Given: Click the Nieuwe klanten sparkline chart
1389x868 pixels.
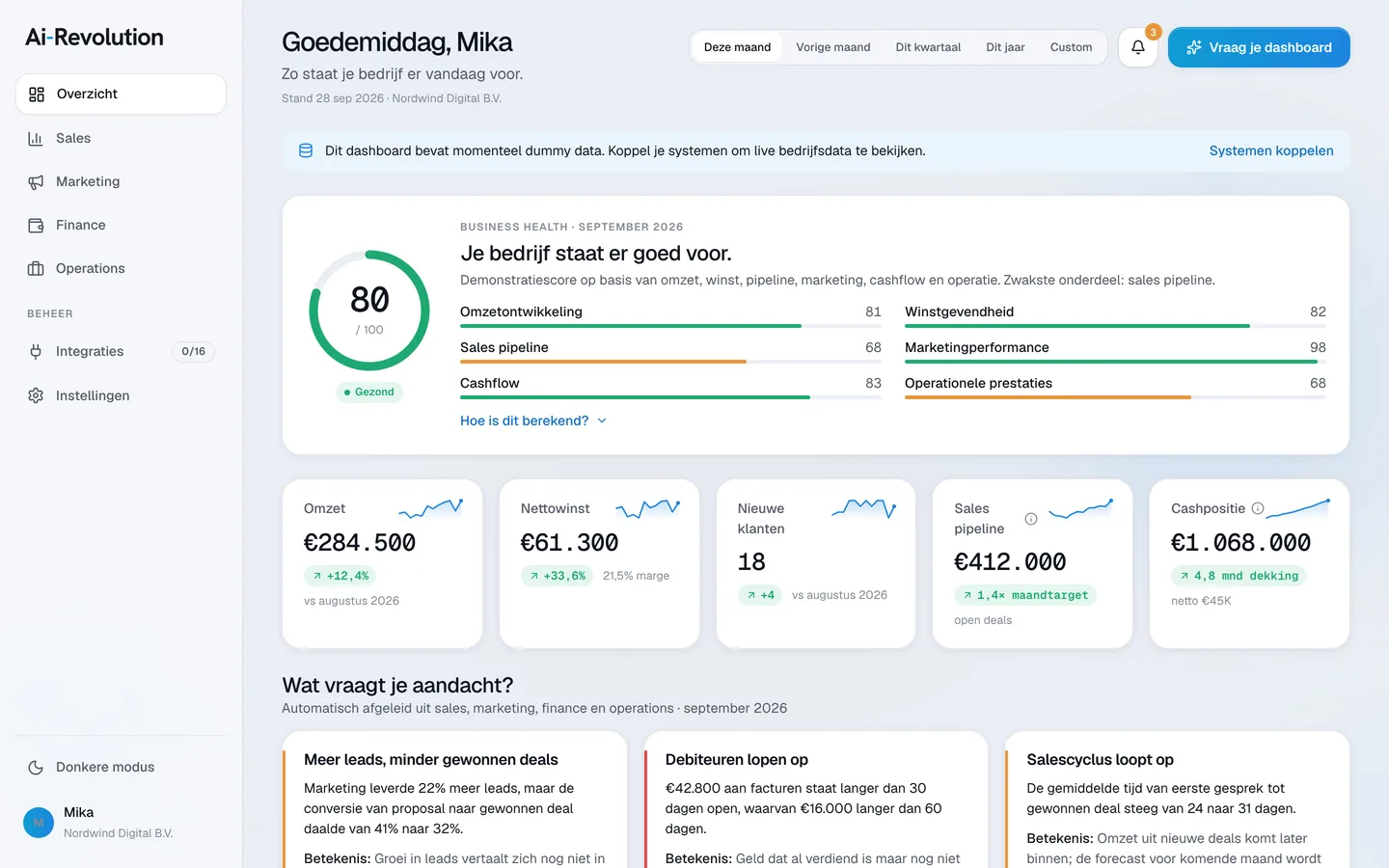Looking at the screenshot, I should (x=864, y=508).
